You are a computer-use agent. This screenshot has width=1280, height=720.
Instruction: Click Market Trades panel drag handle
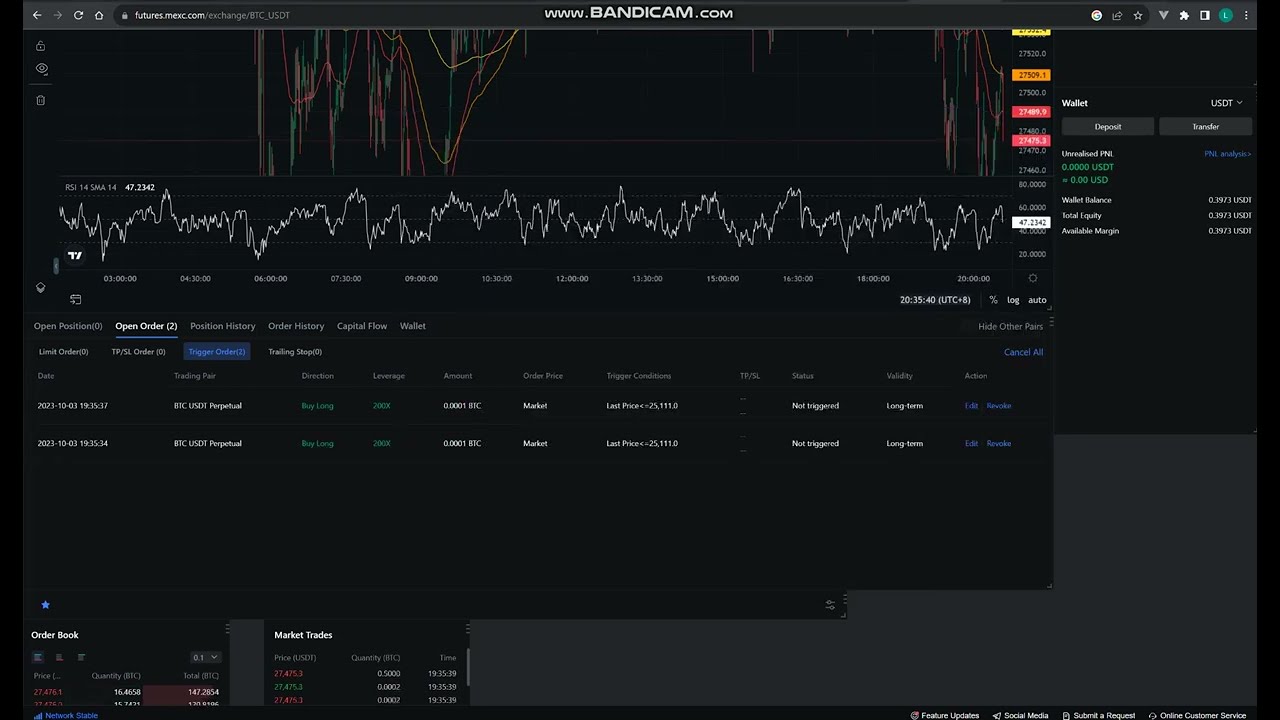(467, 629)
